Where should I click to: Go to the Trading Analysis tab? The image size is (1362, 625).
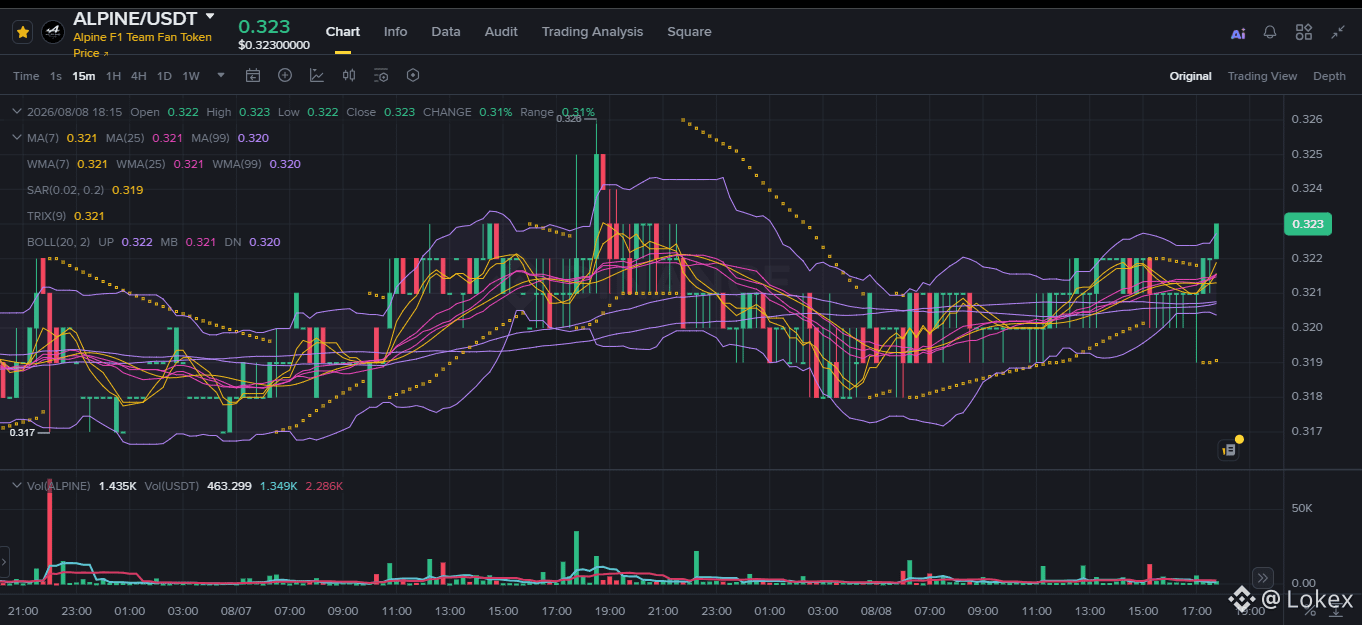click(593, 32)
